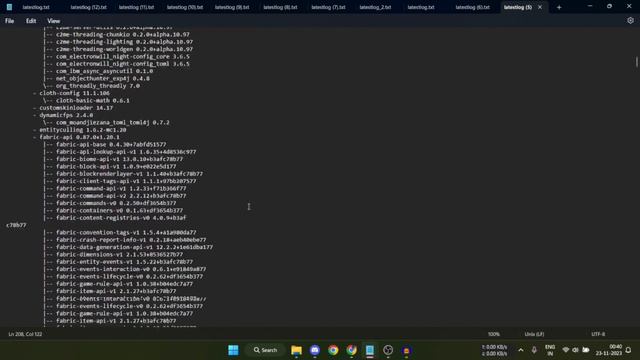Viewport: 640px width, 360px height.
Task: Open the Edit menu
Action: [x=31, y=21]
